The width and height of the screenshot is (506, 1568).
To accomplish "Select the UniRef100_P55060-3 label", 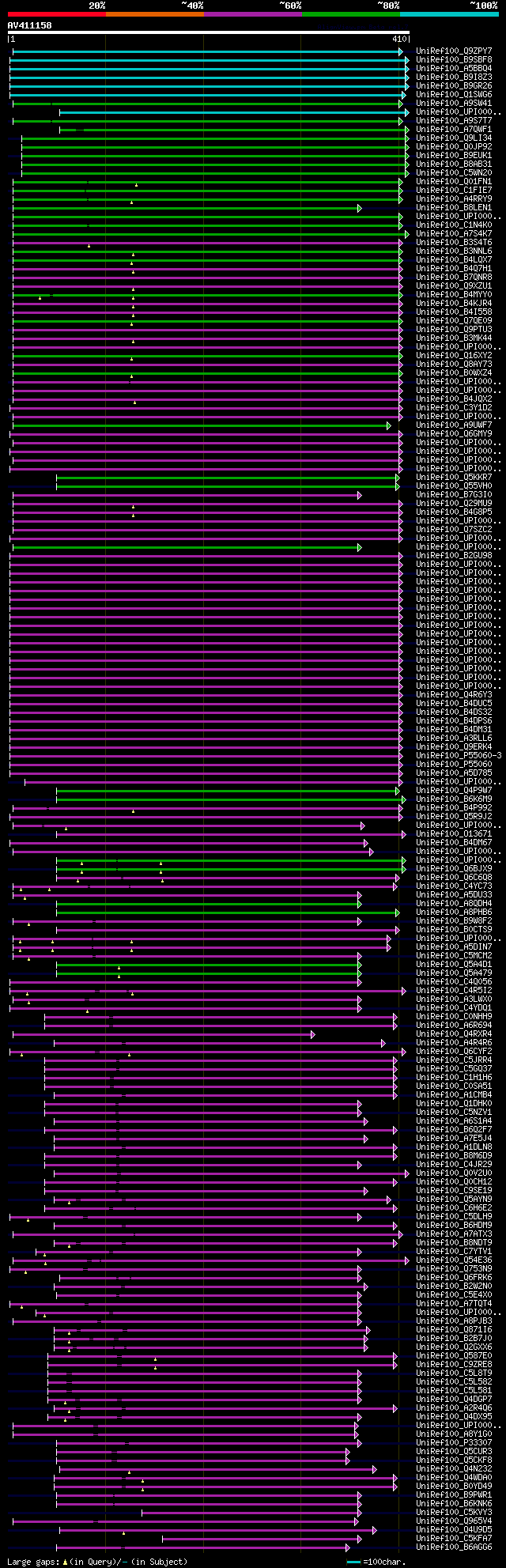I will pyautogui.click(x=459, y=756).
